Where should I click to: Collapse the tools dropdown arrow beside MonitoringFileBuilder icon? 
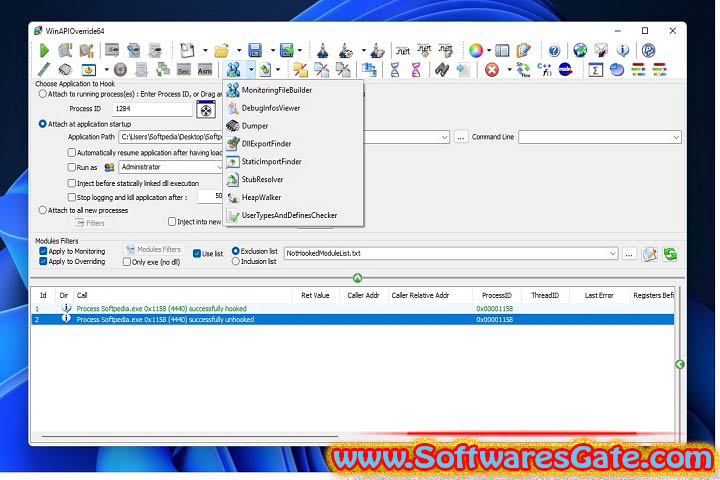click(251, 70)
